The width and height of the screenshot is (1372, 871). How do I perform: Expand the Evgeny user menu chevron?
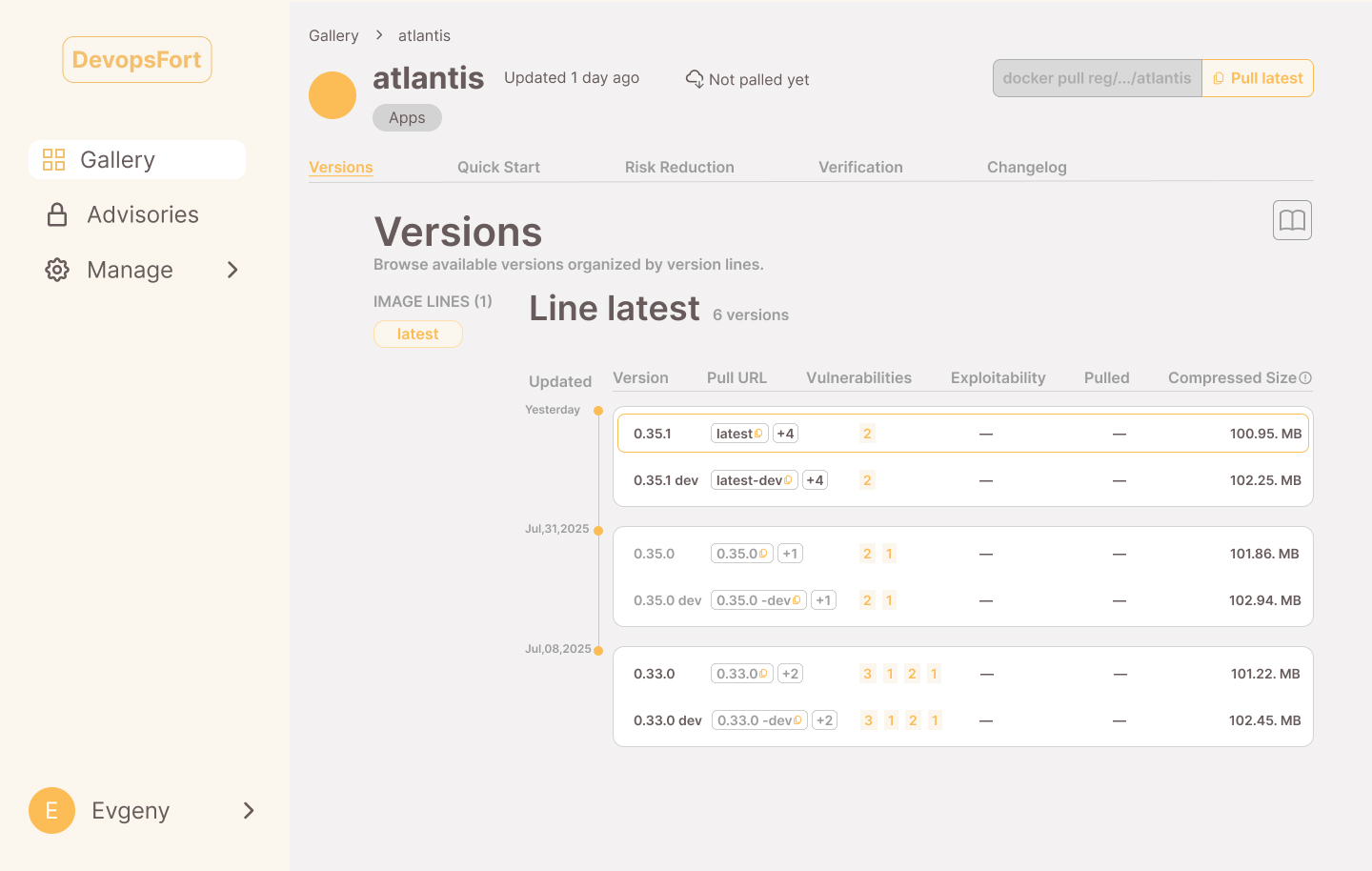(249, 810)
